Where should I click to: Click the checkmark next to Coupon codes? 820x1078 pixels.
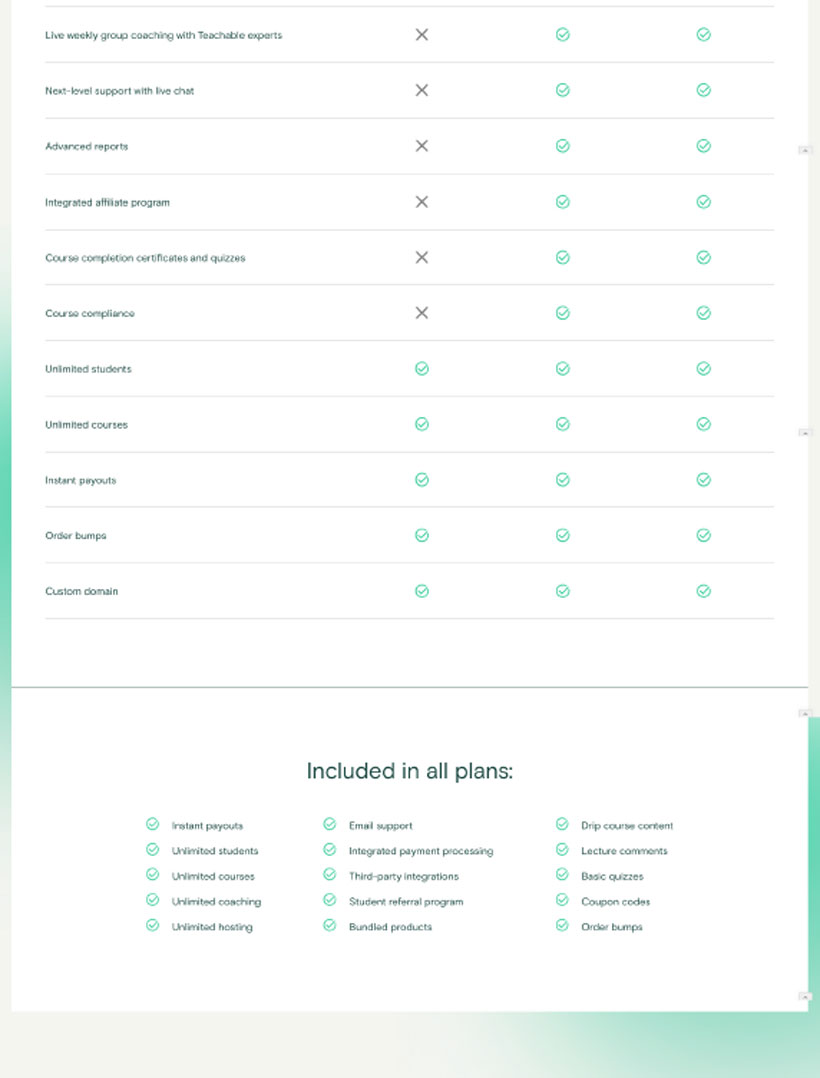[562, 900]
